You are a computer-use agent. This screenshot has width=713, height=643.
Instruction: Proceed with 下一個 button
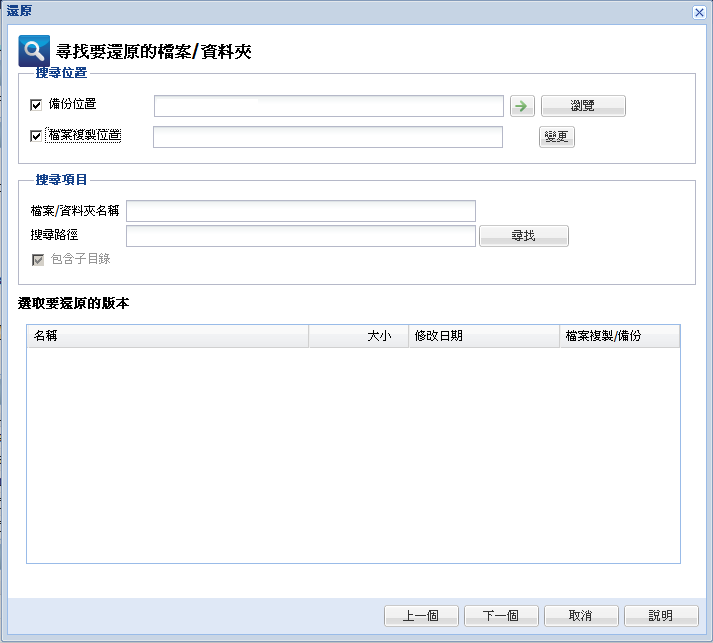point(501,616)
